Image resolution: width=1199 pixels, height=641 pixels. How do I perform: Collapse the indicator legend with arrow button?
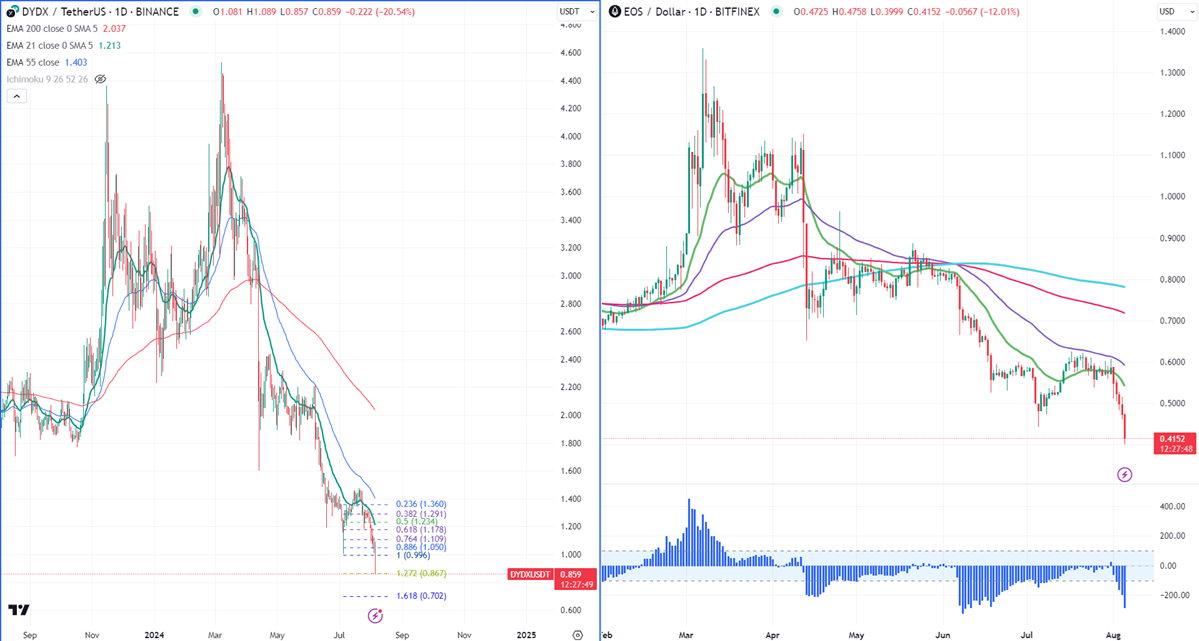pos(16,96)
